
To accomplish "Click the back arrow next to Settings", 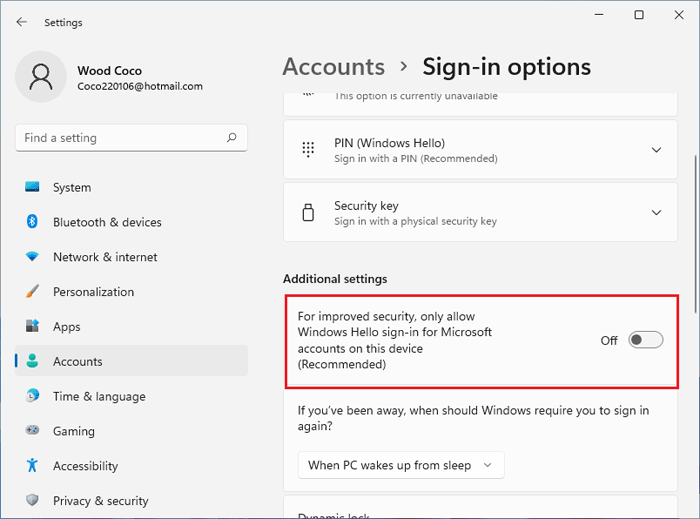I will coord(21,22).
